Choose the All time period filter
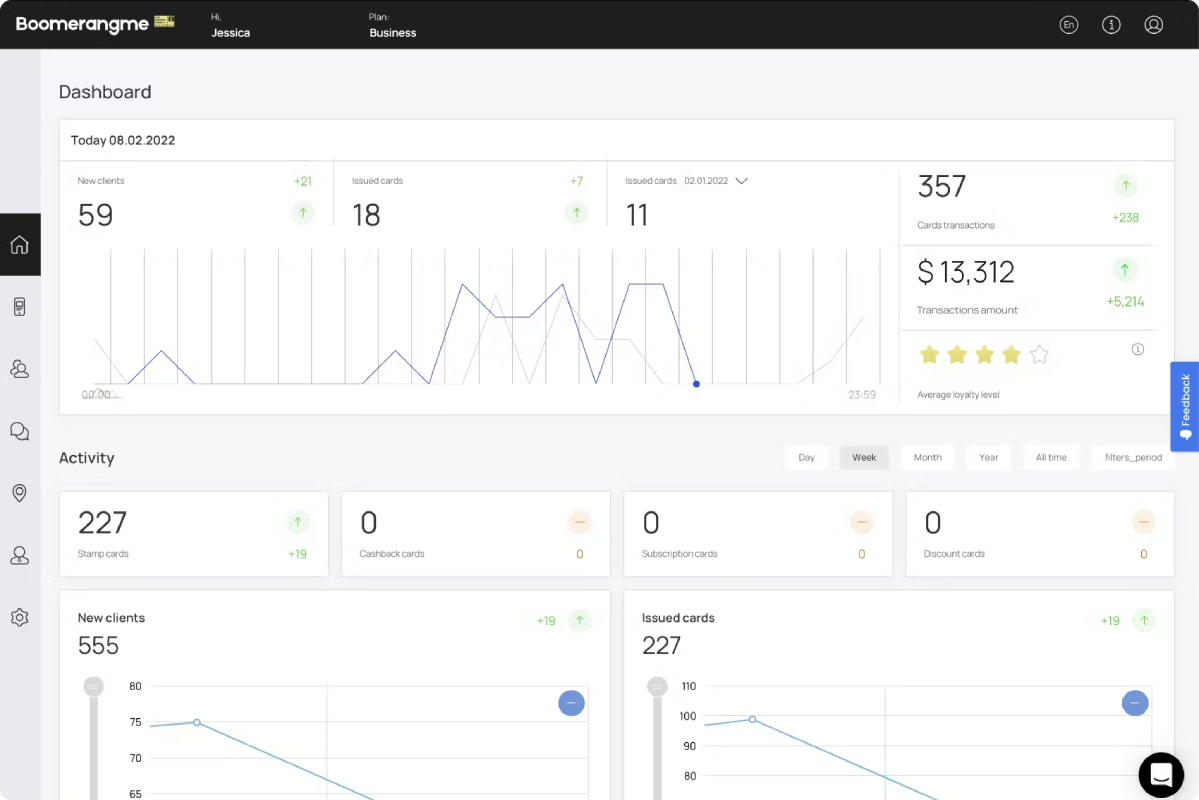The width and height of the screenshot is (1199, 800). [1051, 457]
